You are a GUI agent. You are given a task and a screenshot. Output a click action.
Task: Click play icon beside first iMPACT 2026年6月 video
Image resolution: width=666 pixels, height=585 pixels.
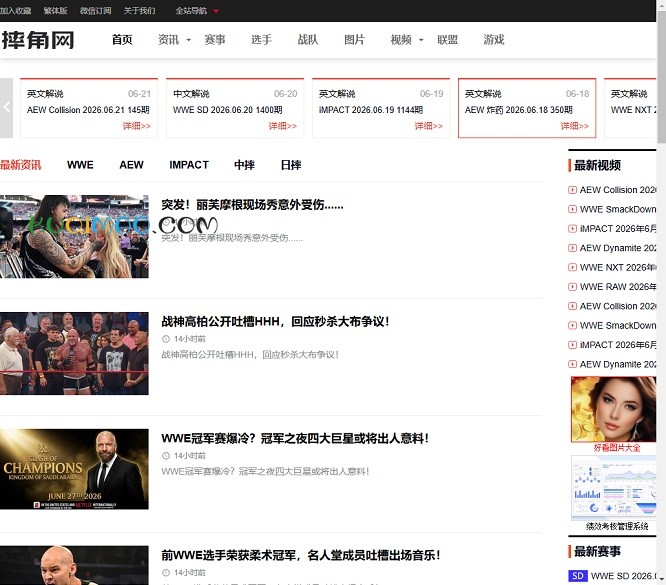click(x=573, y=229)
